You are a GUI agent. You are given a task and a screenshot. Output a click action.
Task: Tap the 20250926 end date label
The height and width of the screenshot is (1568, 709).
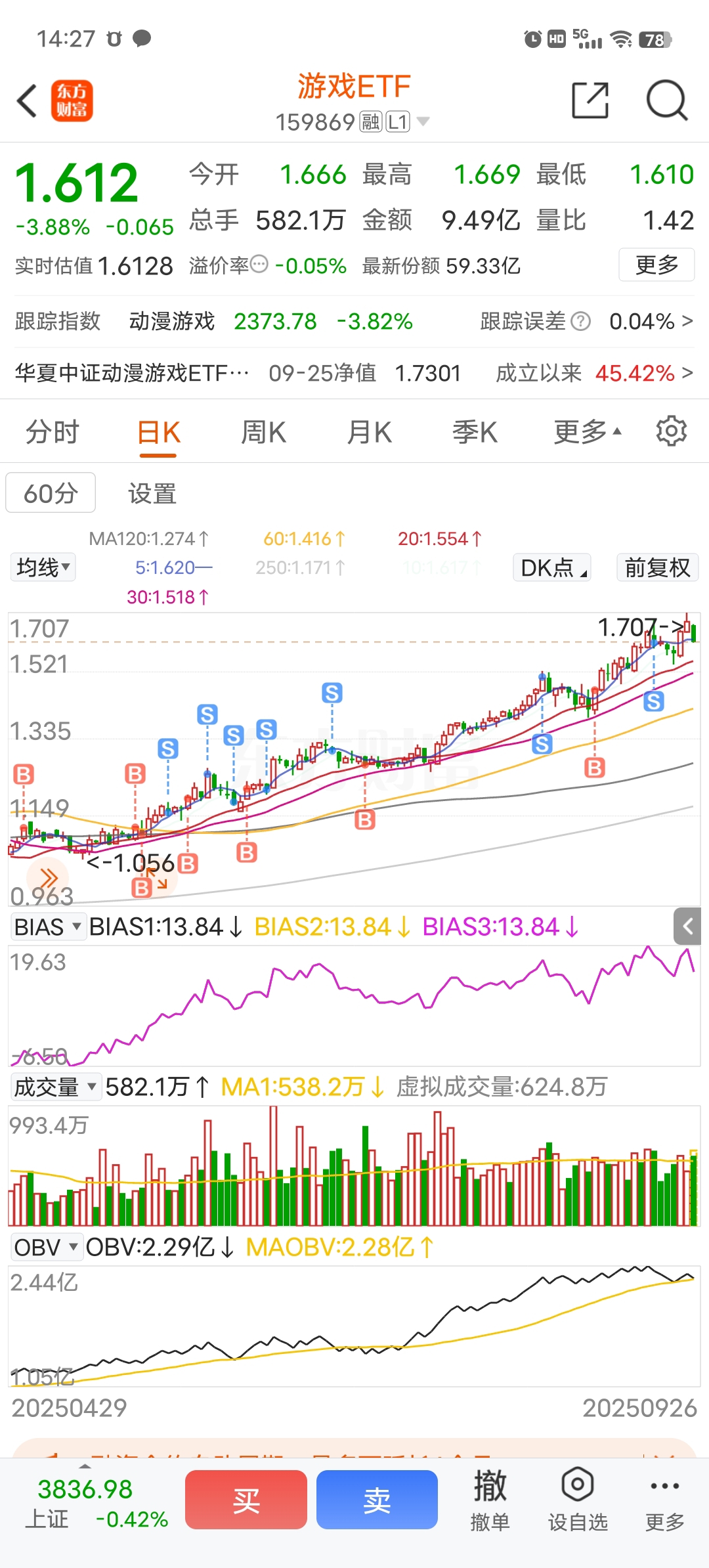(x=639, y=1408)
